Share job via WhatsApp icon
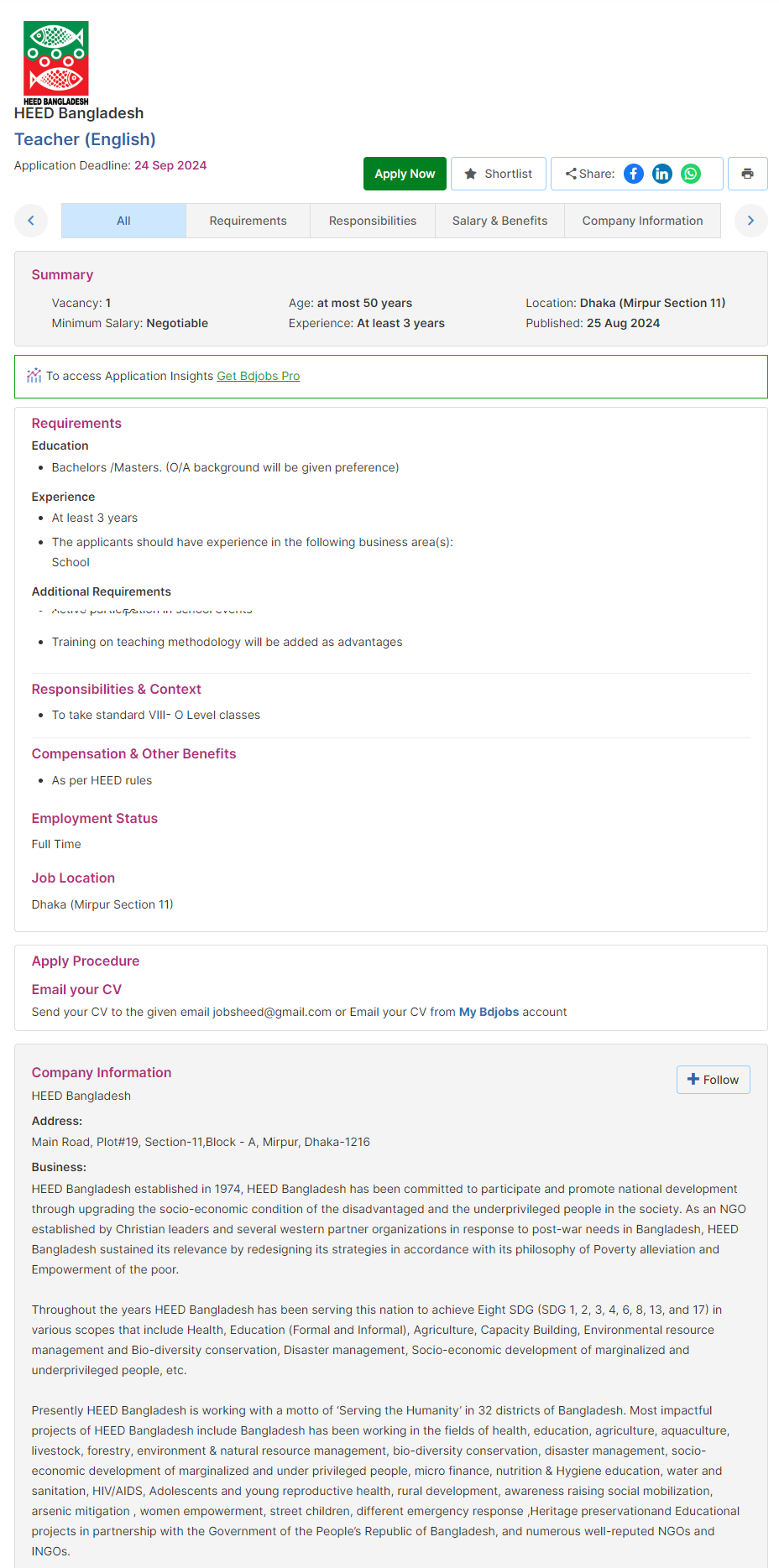This screenshot has width=779, height=1568. coord(691,174)
